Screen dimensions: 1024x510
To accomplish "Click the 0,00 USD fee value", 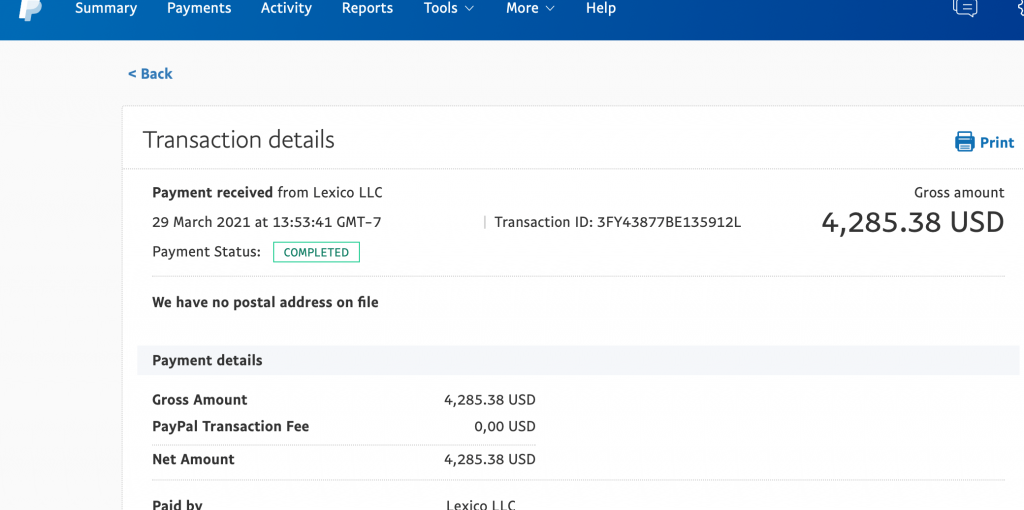I will click(x=505, y=426).
